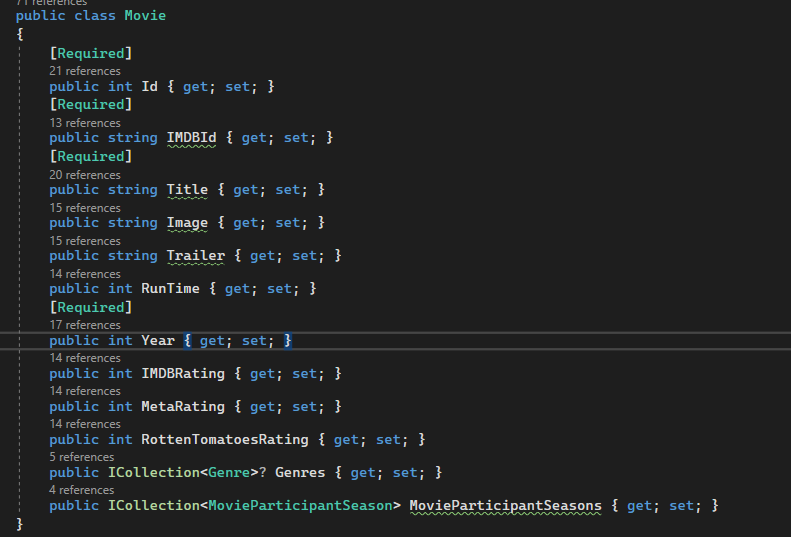Click the Title property name
Viewport: 791px width, 537px height.
(x=187, y=190)
